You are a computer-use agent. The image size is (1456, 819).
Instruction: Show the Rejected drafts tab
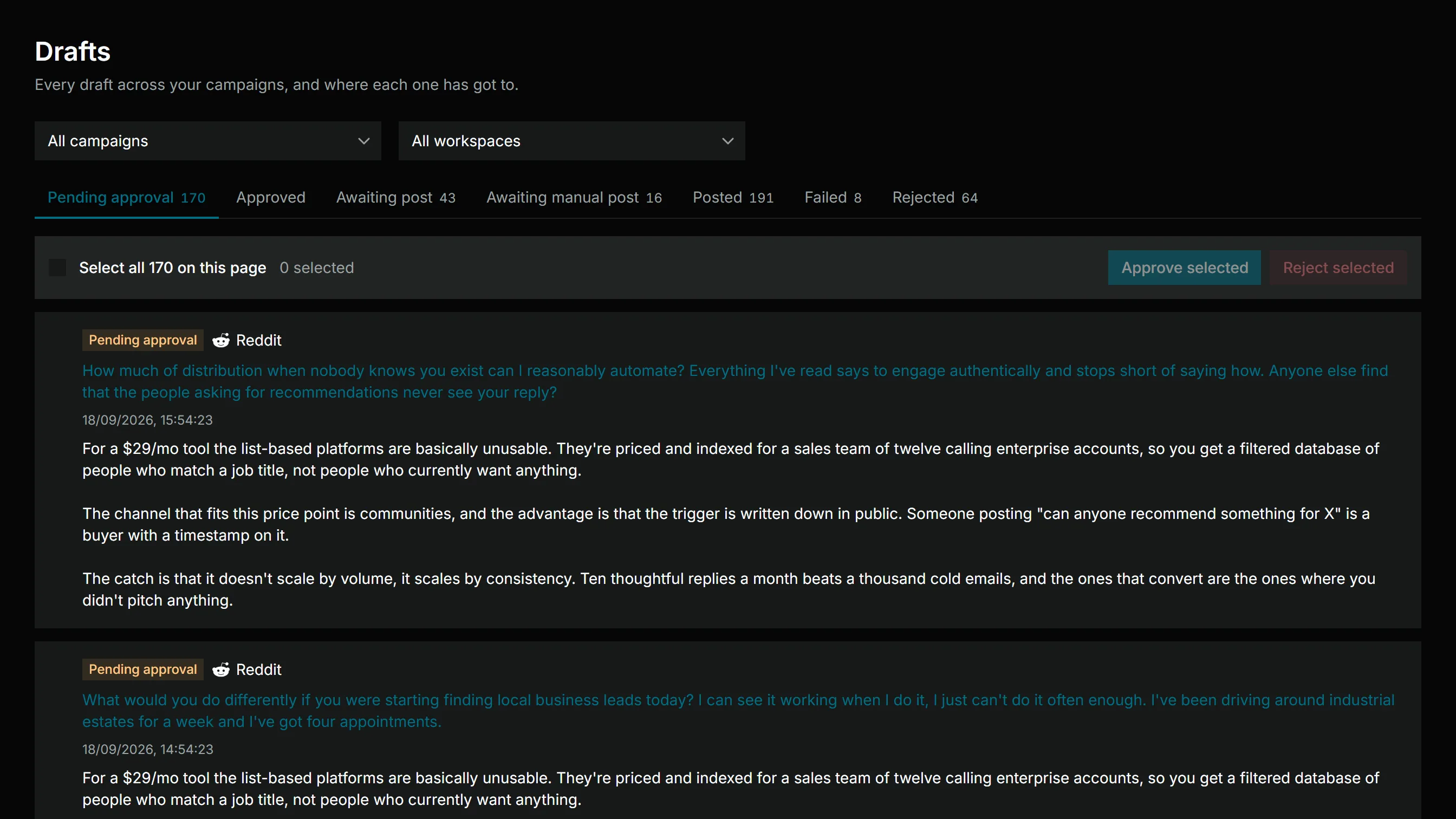[x=934, y=197]
